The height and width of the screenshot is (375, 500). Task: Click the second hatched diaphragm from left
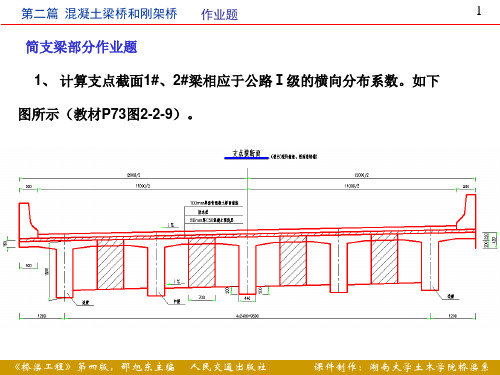(x=202, y=262)
